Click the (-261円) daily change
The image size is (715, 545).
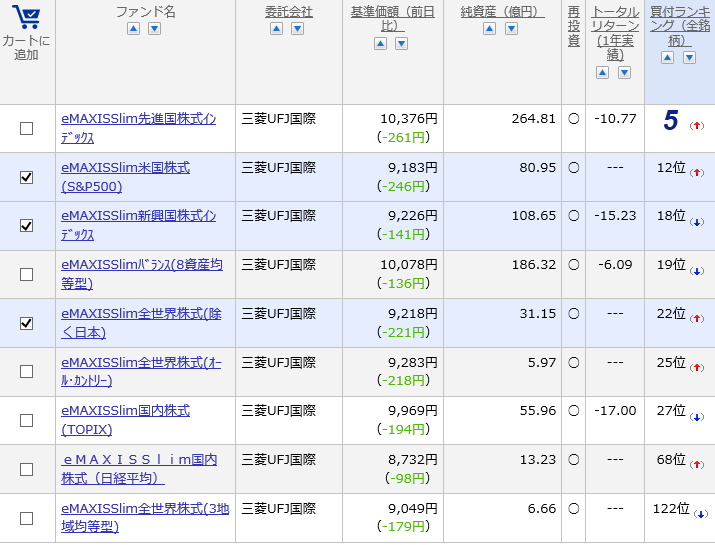pos(404,137)
